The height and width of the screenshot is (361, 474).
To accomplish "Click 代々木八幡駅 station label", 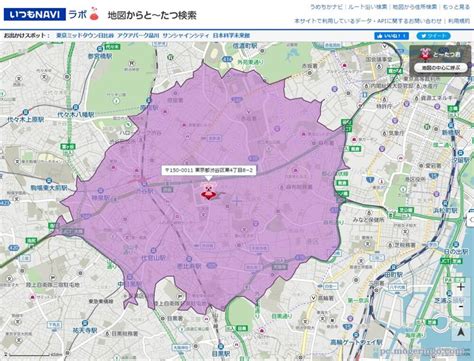I will [76, 114].
